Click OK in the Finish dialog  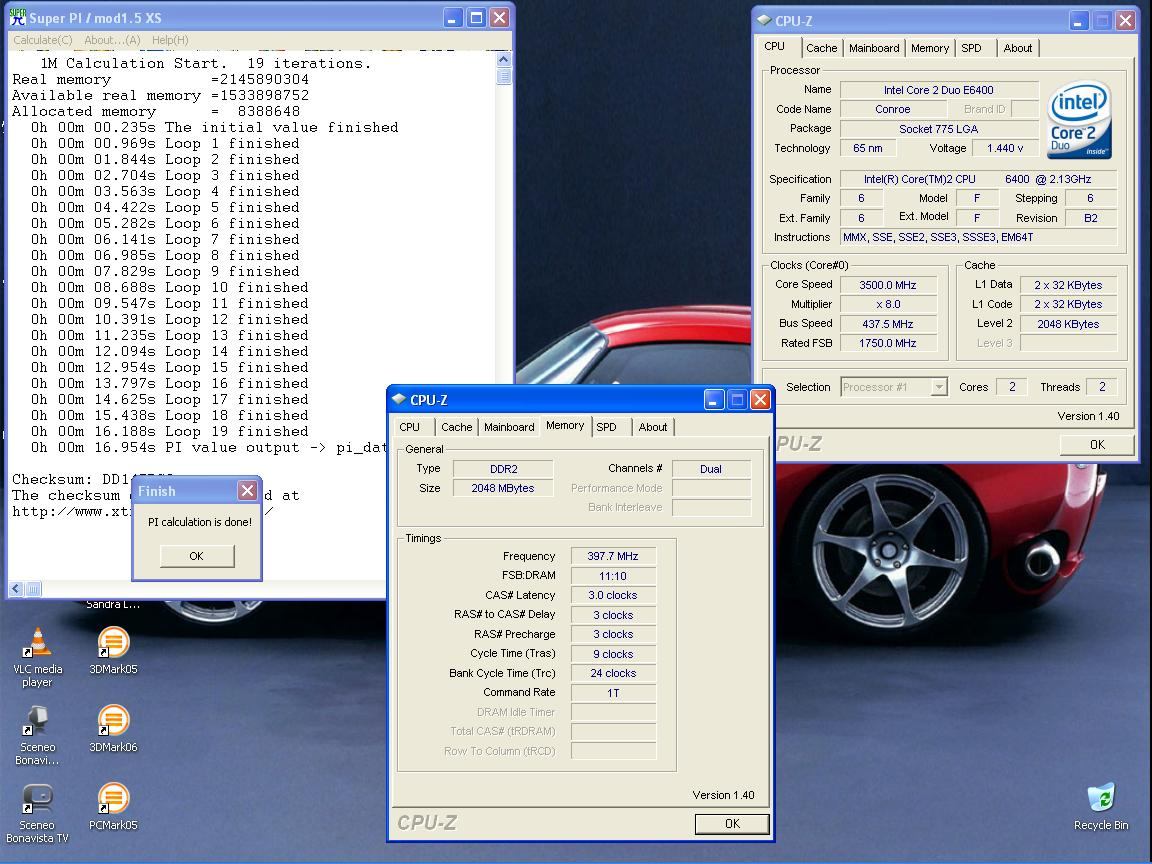pos(197,556)
